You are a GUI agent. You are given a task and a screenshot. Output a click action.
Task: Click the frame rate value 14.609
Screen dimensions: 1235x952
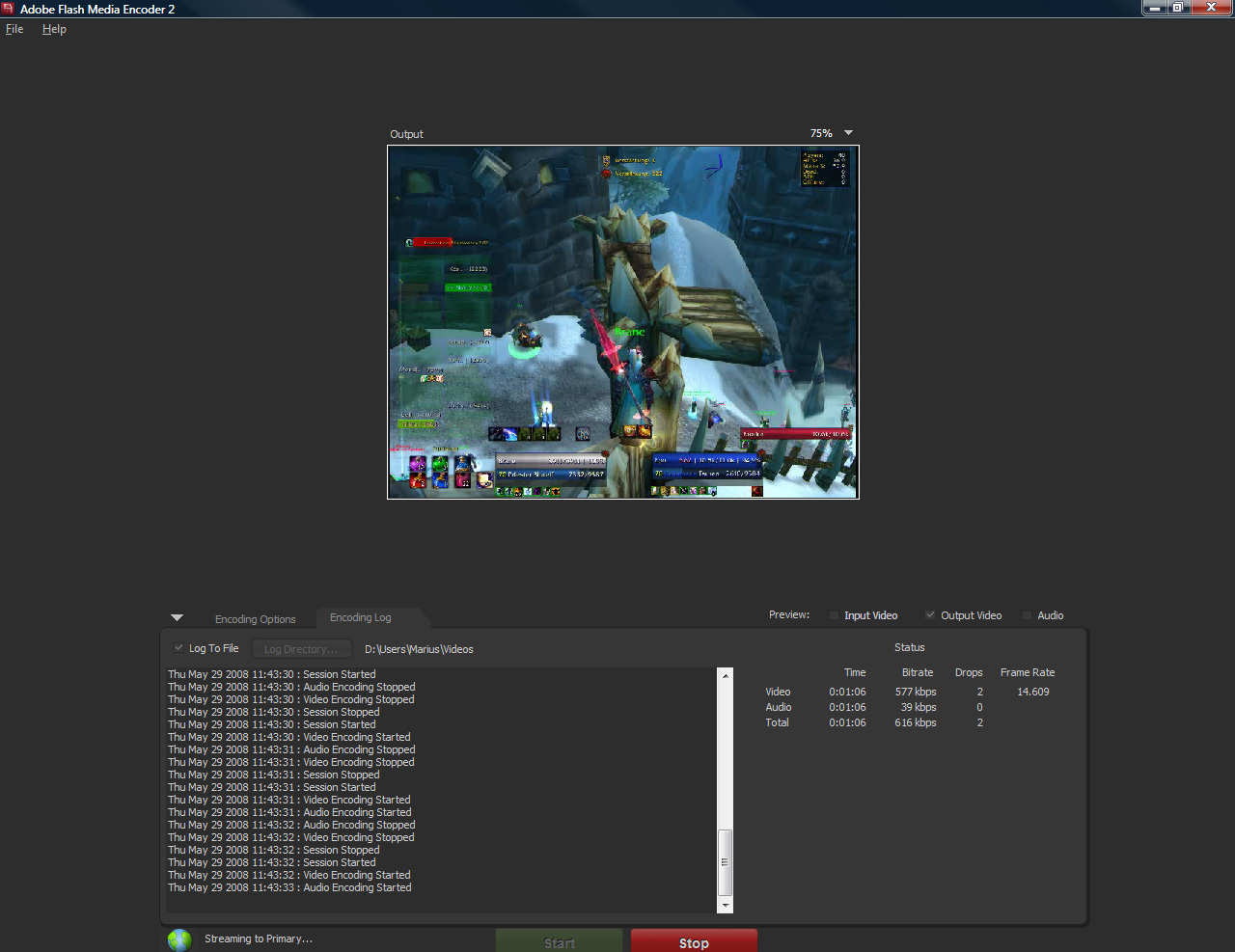coord(1032,692)
